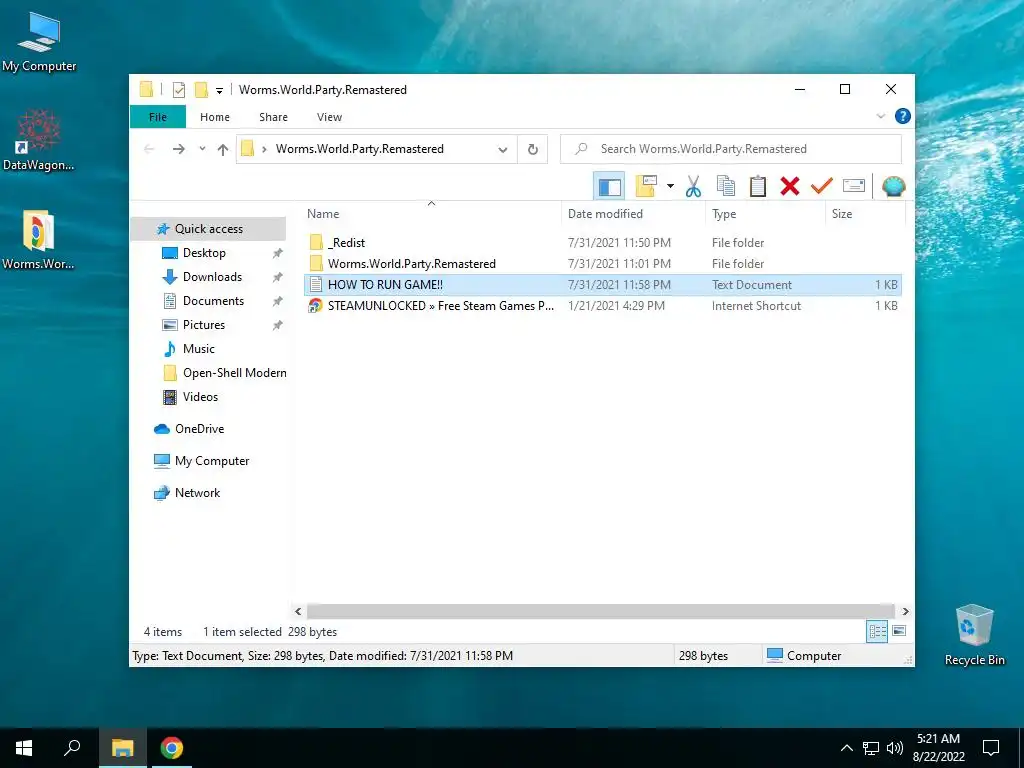
Task: Open My Computer in the navigation pane
Action: (x=212, y=461)
